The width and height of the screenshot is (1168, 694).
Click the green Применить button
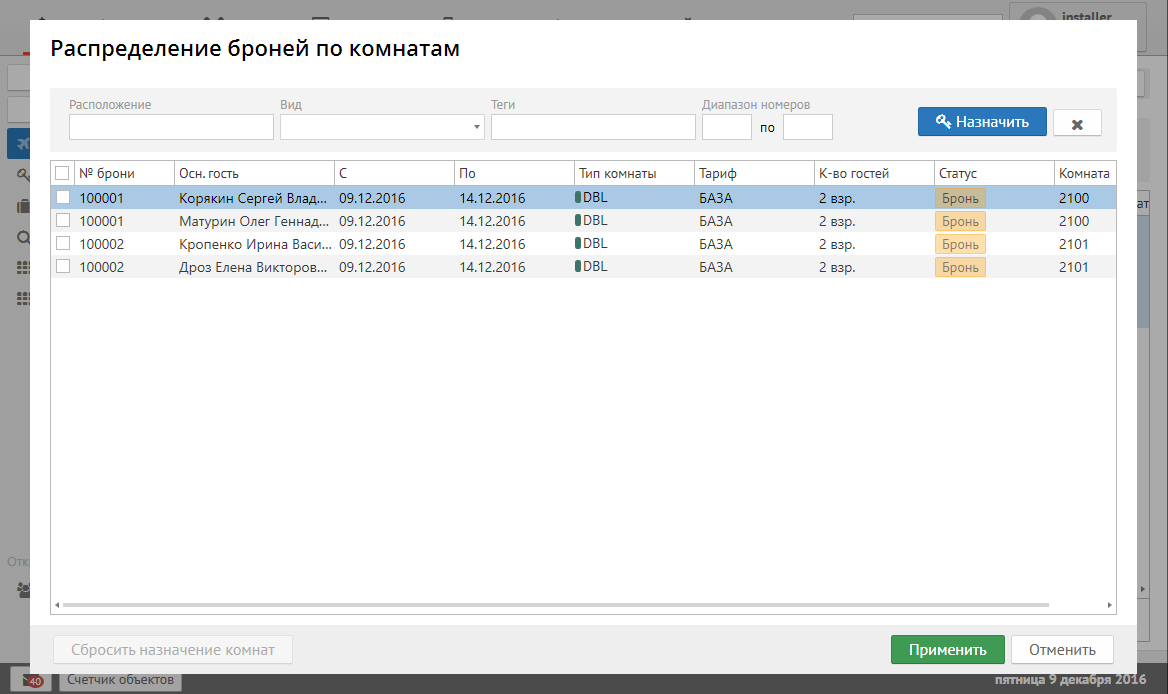[947, 649]
